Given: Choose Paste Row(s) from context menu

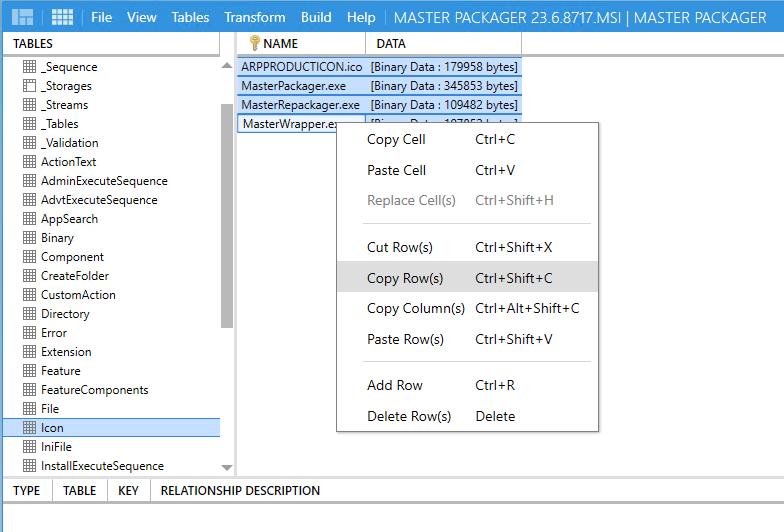Looking at the screenshot, I should coord(468,340).
